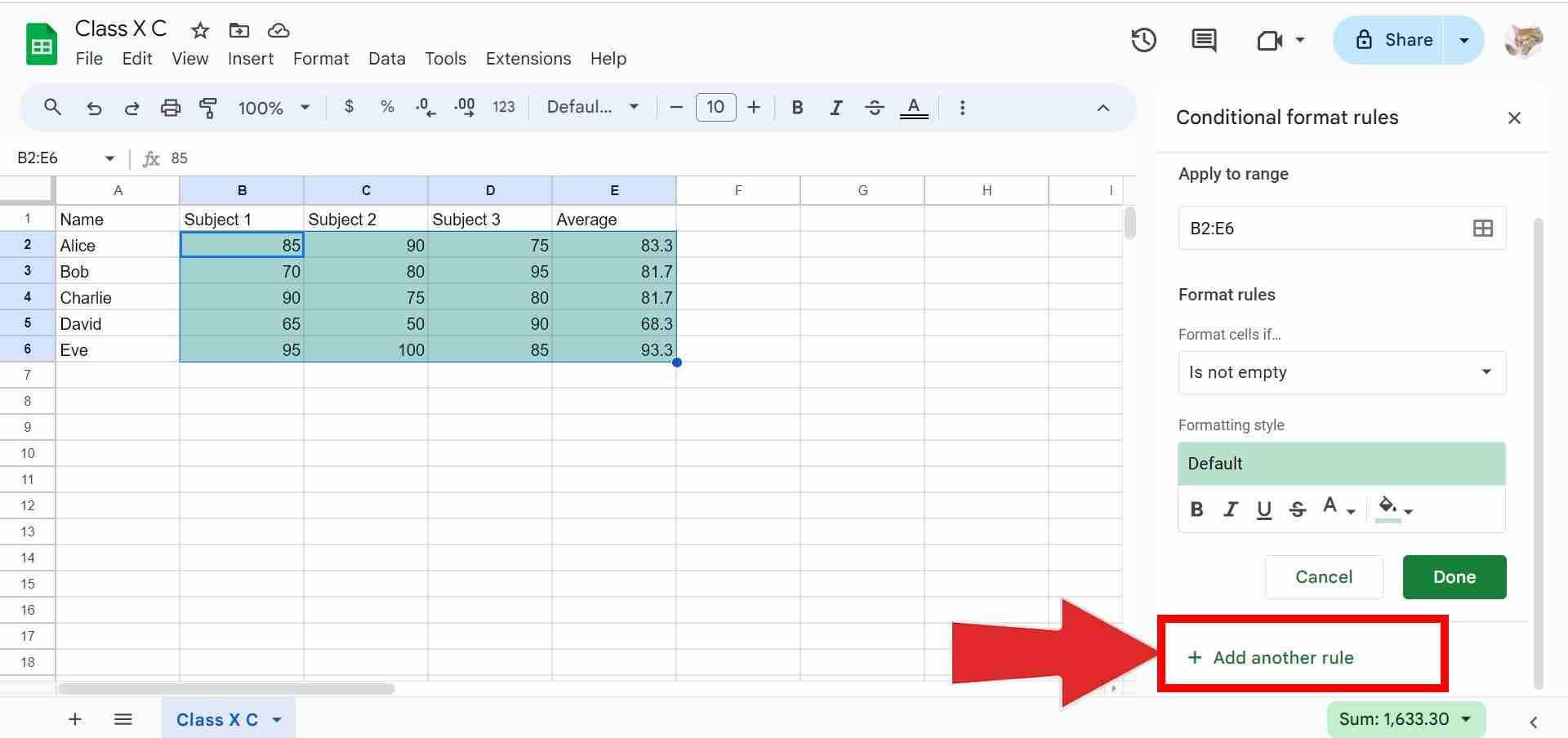1568x738 pixels.
Task: Decrease decimal places
Action: click(424, 107)
